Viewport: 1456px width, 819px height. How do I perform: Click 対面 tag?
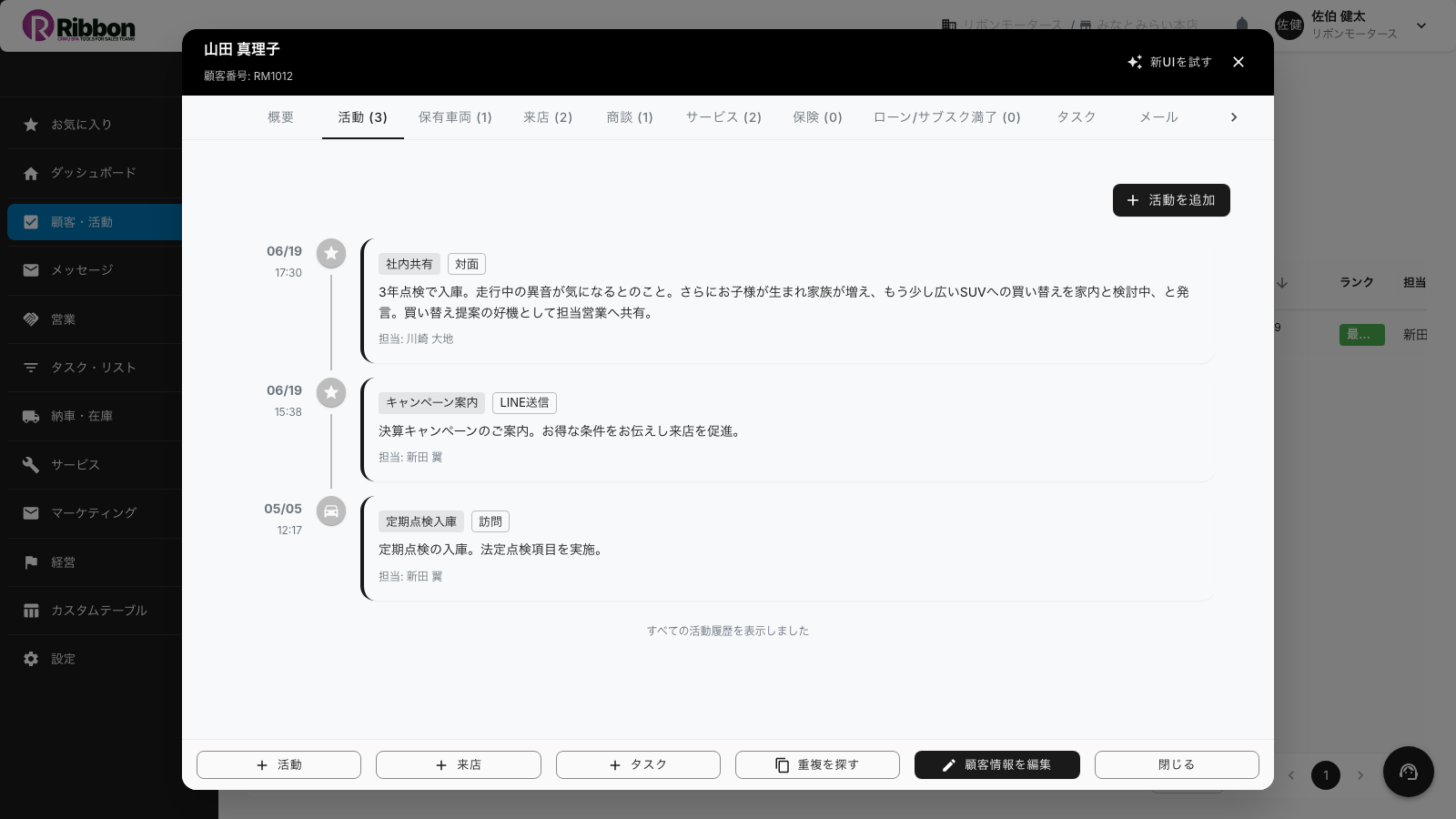pos(467,264)
